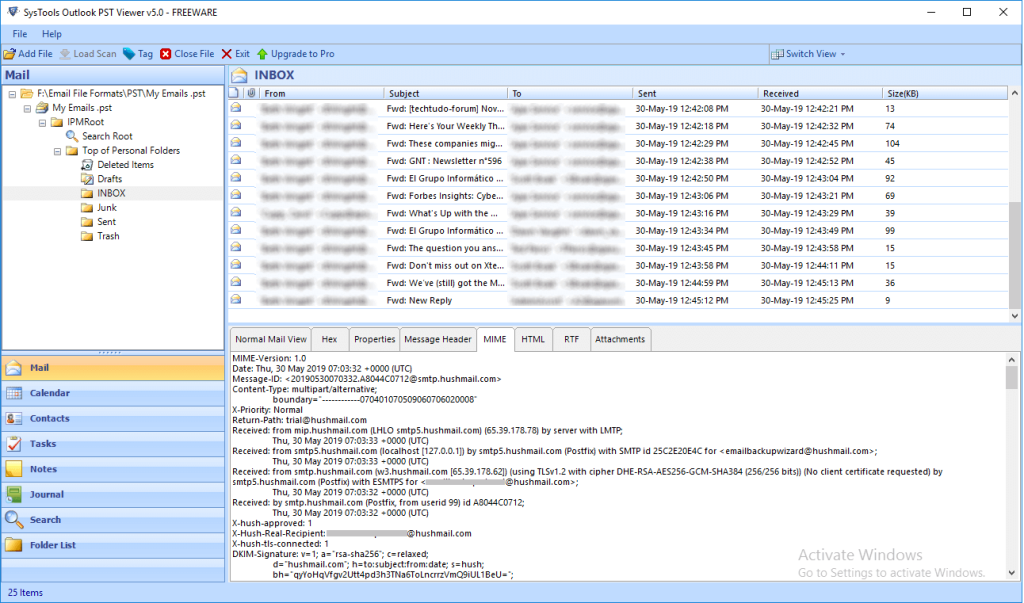Screen dimensions: 1024x603
Task: Open the Journal navigation pane
Action: point(113,495)
